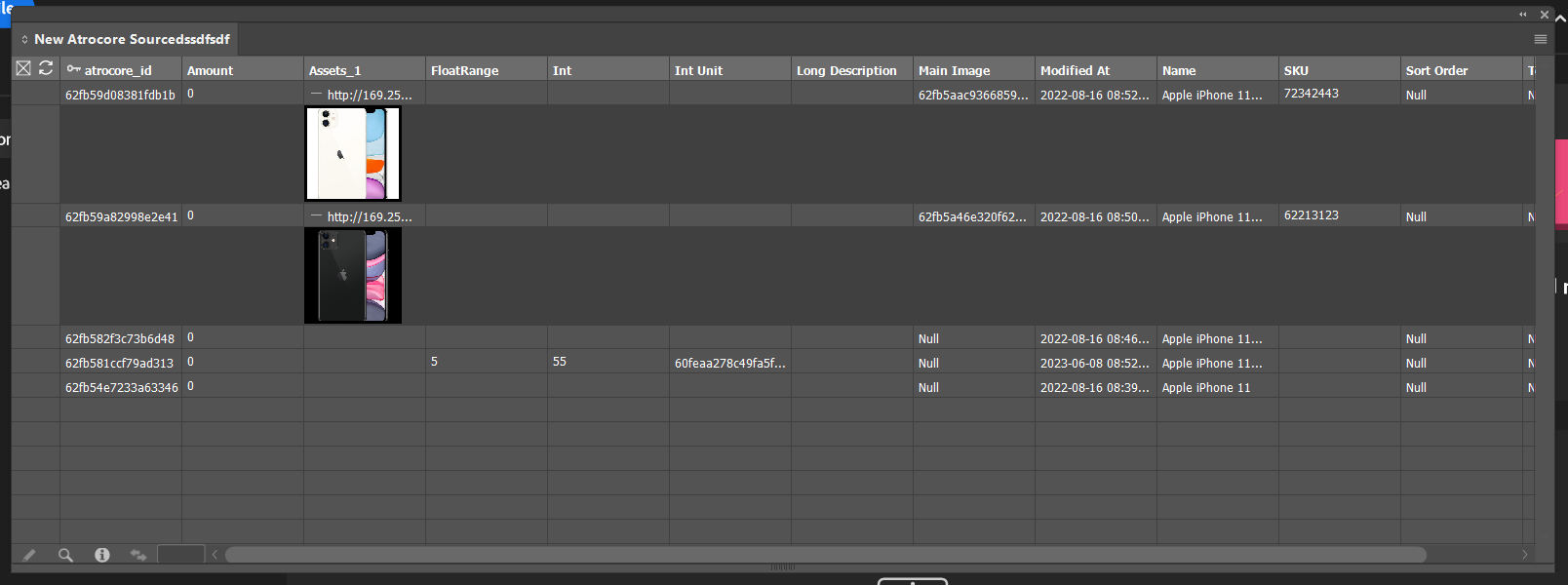Viewport: 1568px width, 585px height.
Task: Click the magnifying glass search icon
Action: [x=65, y=555]
